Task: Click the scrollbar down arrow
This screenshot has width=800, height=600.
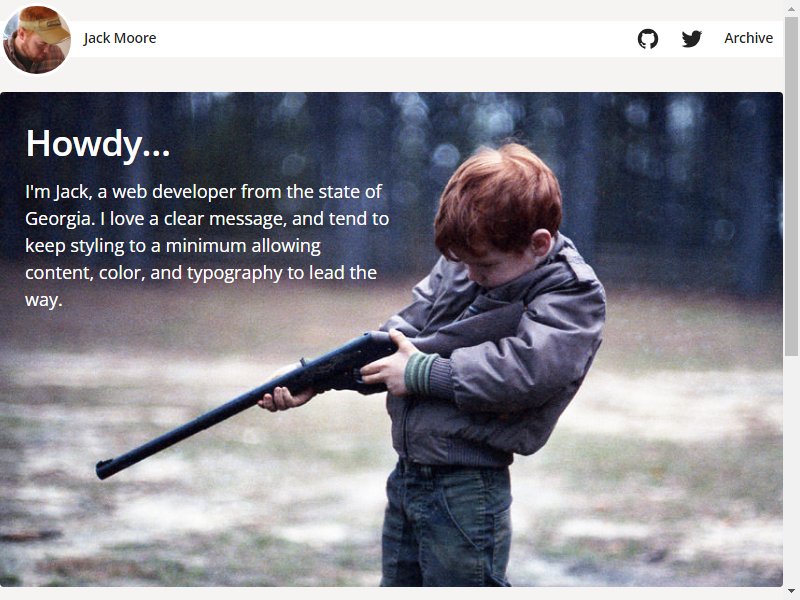Action: click(791, 591)
